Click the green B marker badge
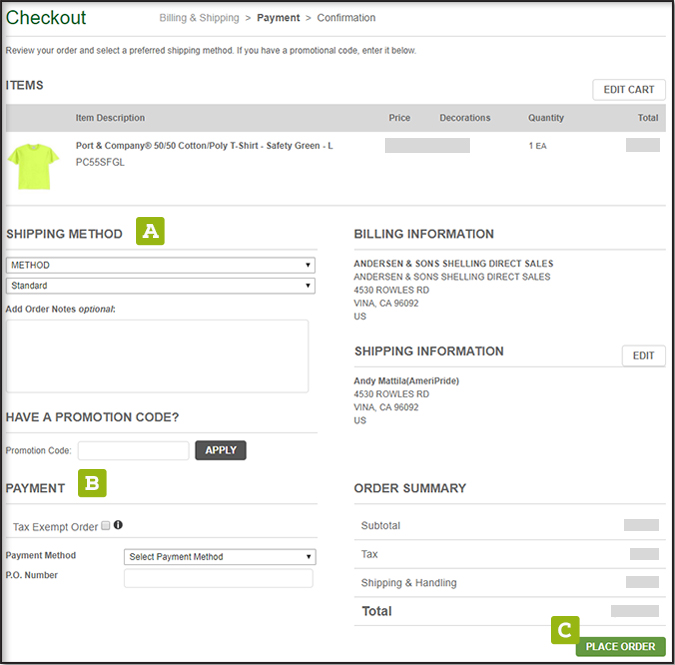 92,484
